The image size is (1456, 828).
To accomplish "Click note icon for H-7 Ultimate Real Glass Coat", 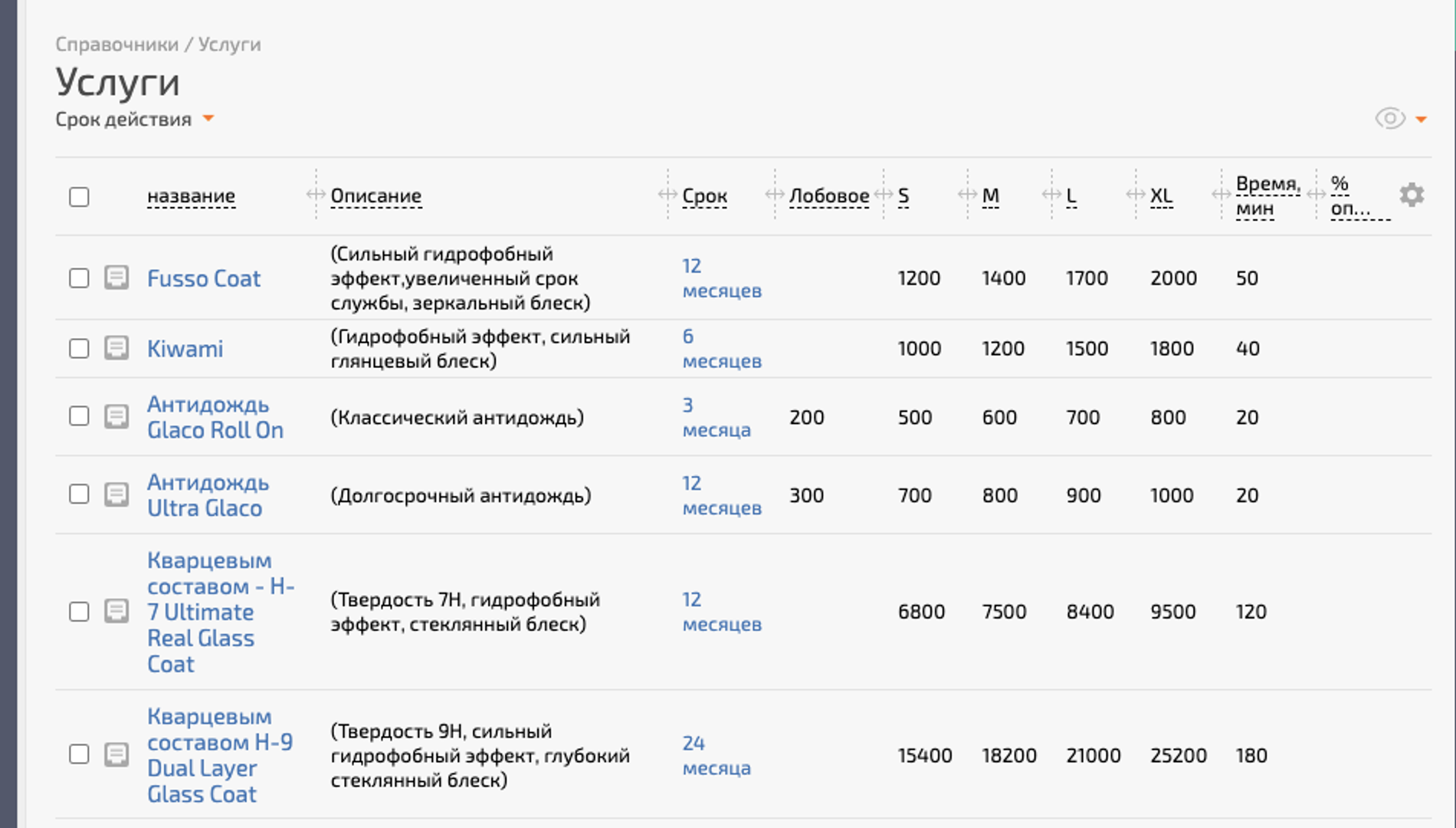I will pos(116,612).
